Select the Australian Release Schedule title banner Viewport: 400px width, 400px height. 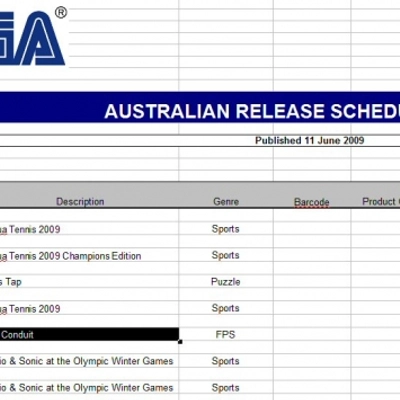click(x=200, y=107)
